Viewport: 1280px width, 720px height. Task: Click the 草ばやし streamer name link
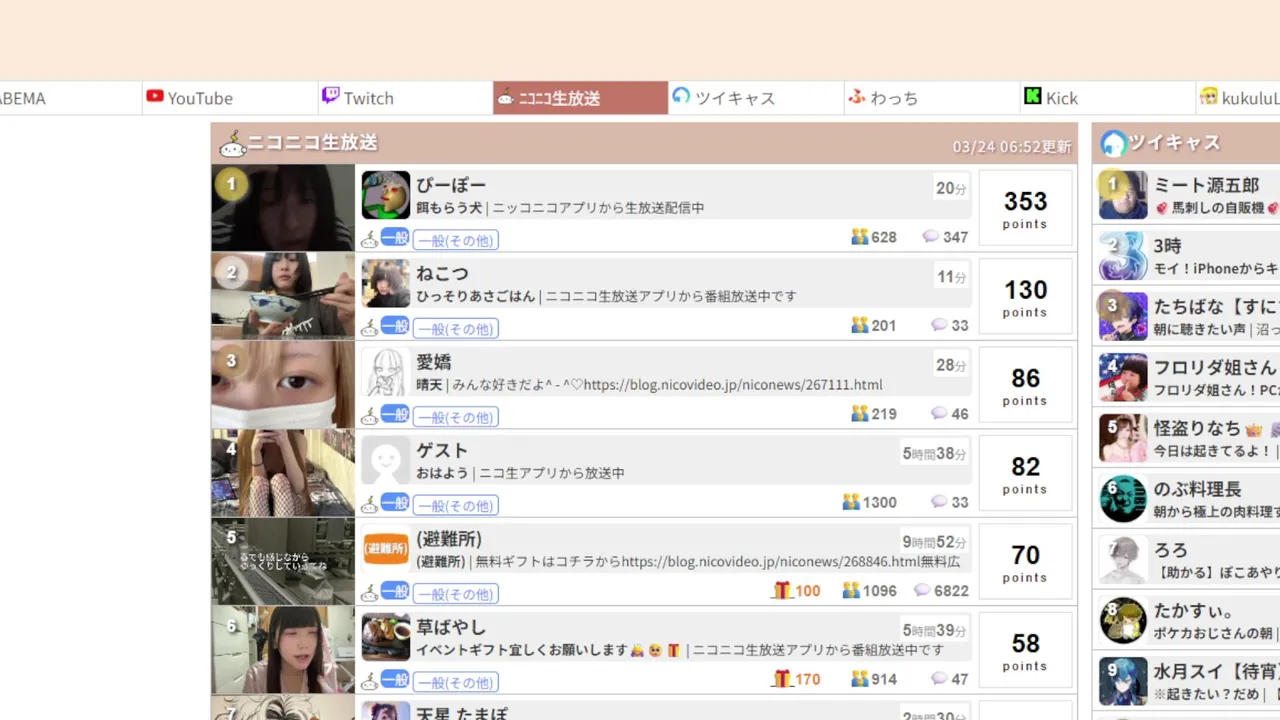[451, 627]
